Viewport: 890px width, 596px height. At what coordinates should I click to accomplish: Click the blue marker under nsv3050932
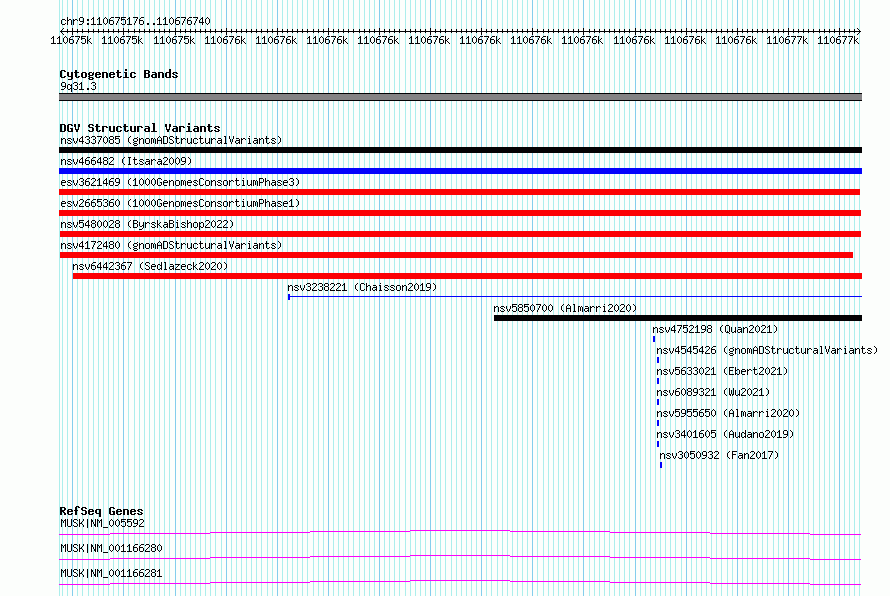pyautogui.click(x=661, y=465)
